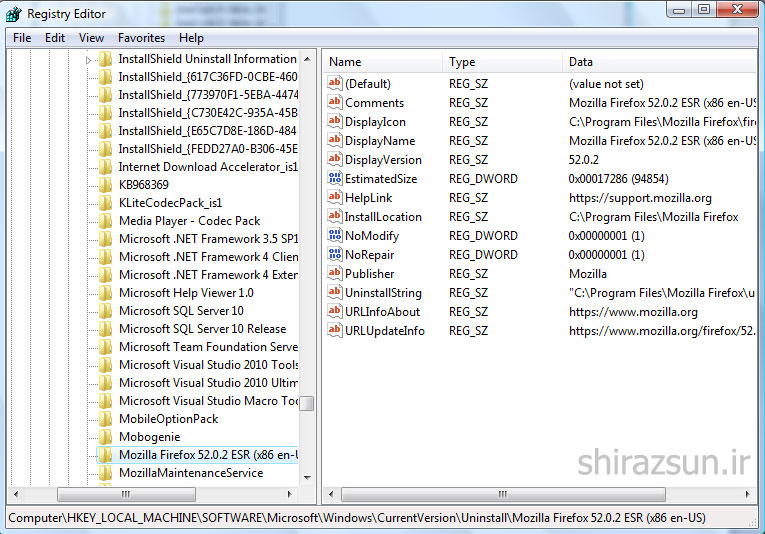Click folder icon of Microsoft Help Viewer 1.0

(105, 293)
